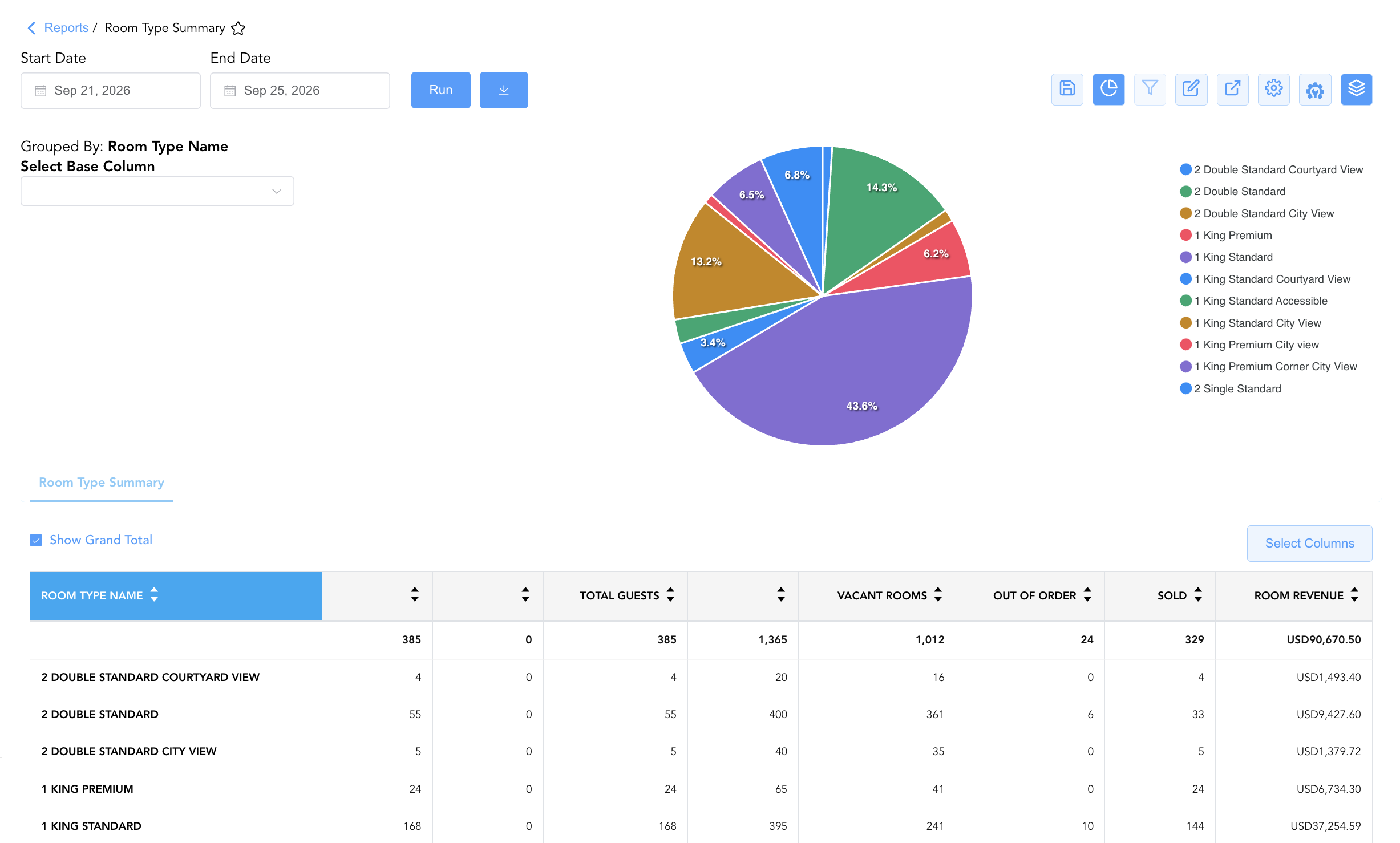1400x843 pixels.
Task: Open the filter funnel icon
Action: point(1150,89)
